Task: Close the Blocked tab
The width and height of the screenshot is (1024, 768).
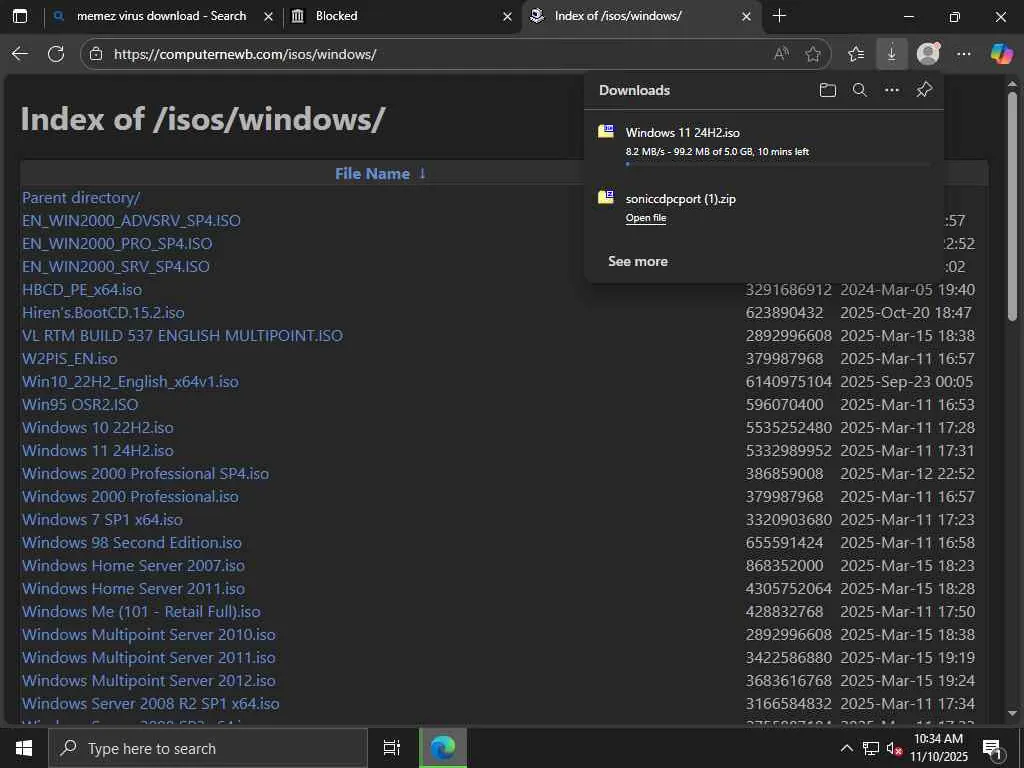Action: pyautogui.click(x=507, y=17)
